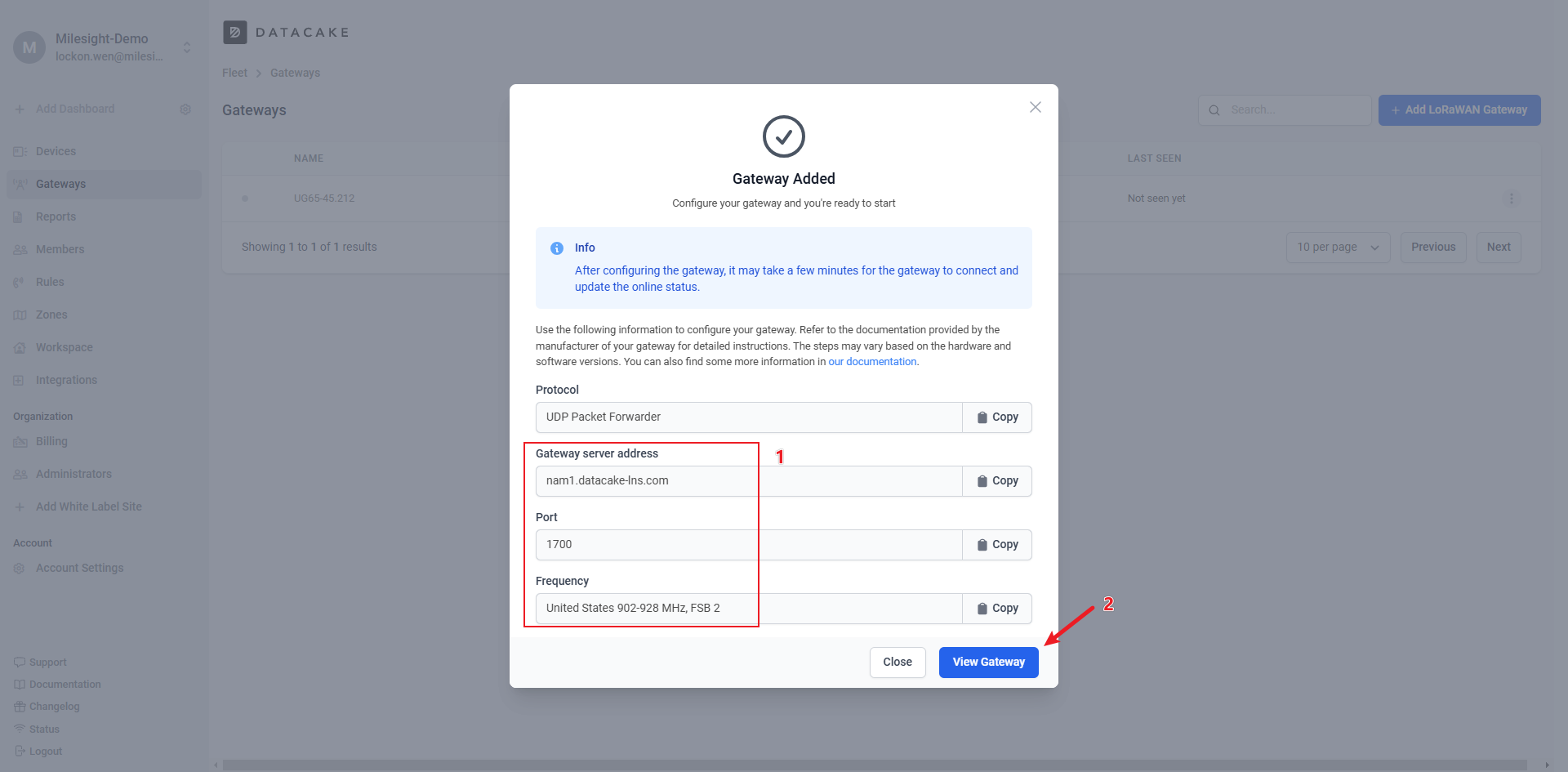Click the Integrations sidebar icon
This screenshot has width=1568, height=772.
(x=19, y=381)
